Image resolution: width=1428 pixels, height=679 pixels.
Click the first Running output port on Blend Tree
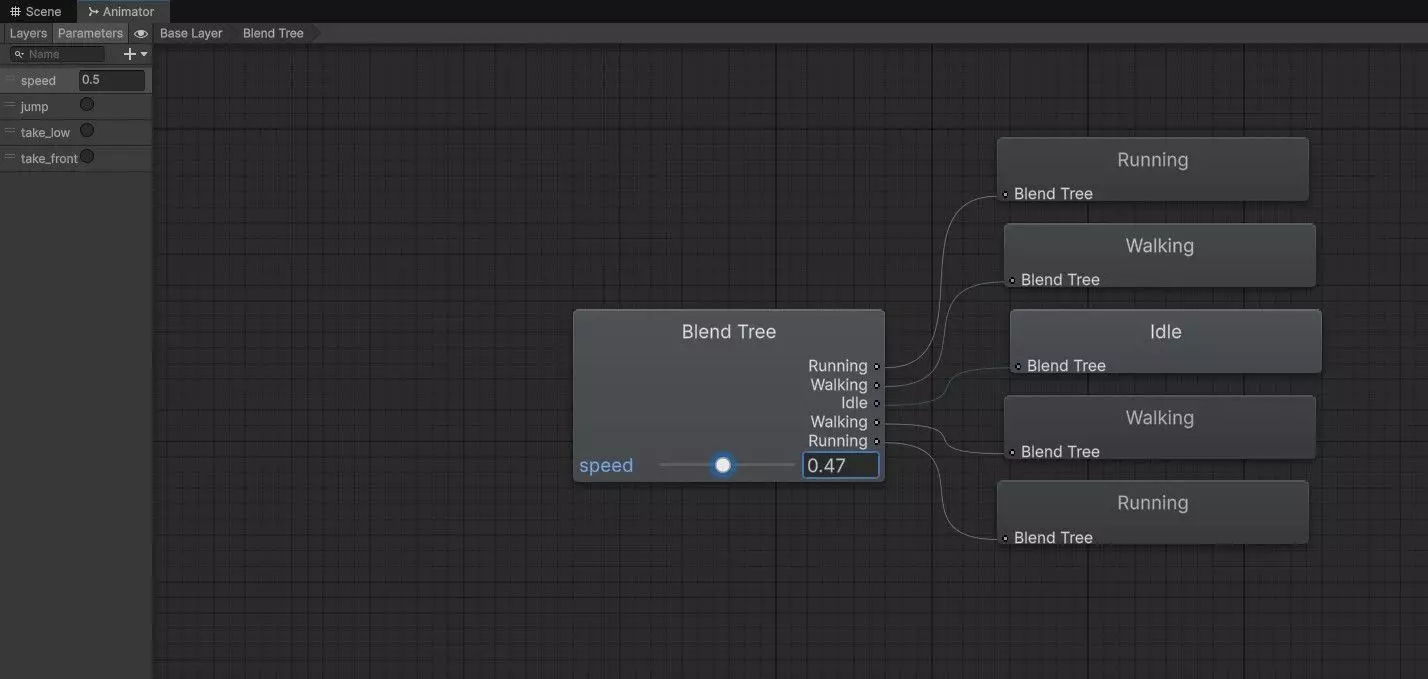[876, 366]
